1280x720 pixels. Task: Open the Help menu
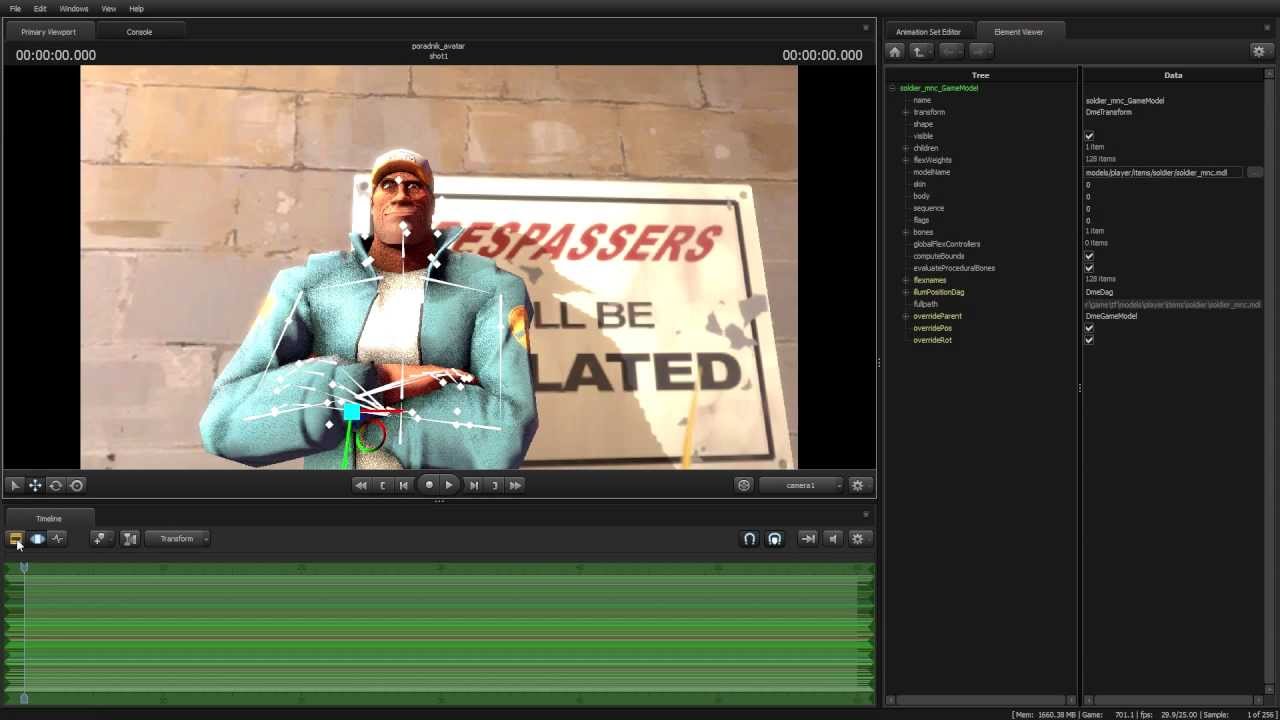tap(136, 9)
